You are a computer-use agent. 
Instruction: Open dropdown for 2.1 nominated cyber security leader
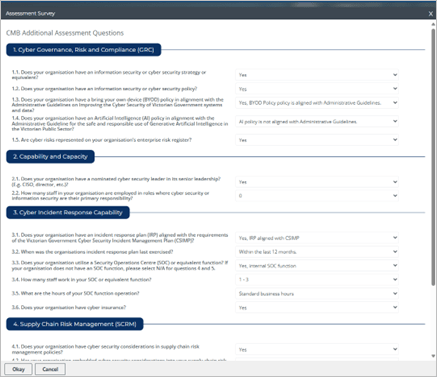click(x=317, y=182)
